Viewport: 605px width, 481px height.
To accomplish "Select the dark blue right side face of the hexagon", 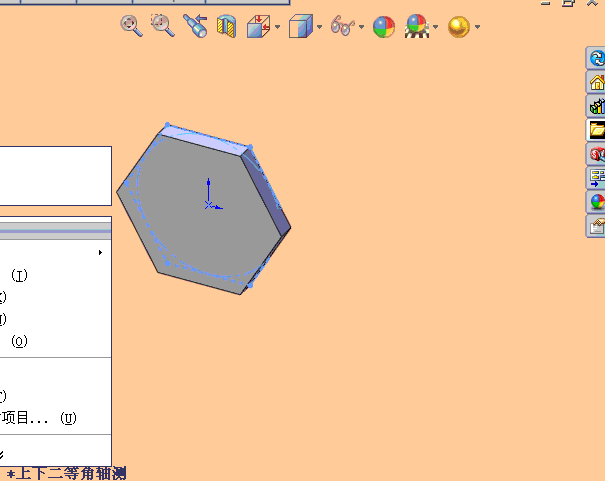I will click(268, 193).
